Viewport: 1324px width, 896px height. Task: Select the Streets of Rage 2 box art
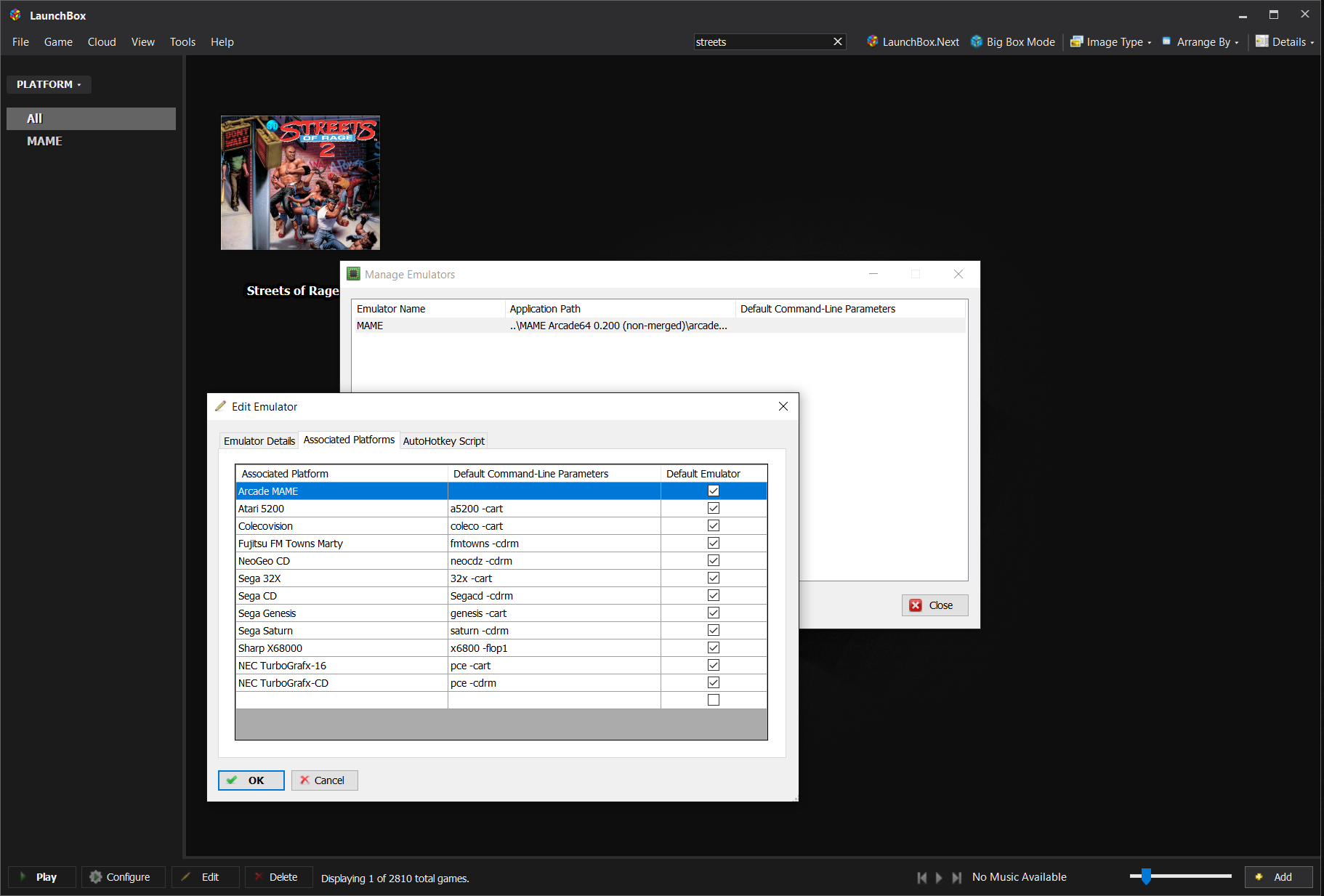coord(300,182)
